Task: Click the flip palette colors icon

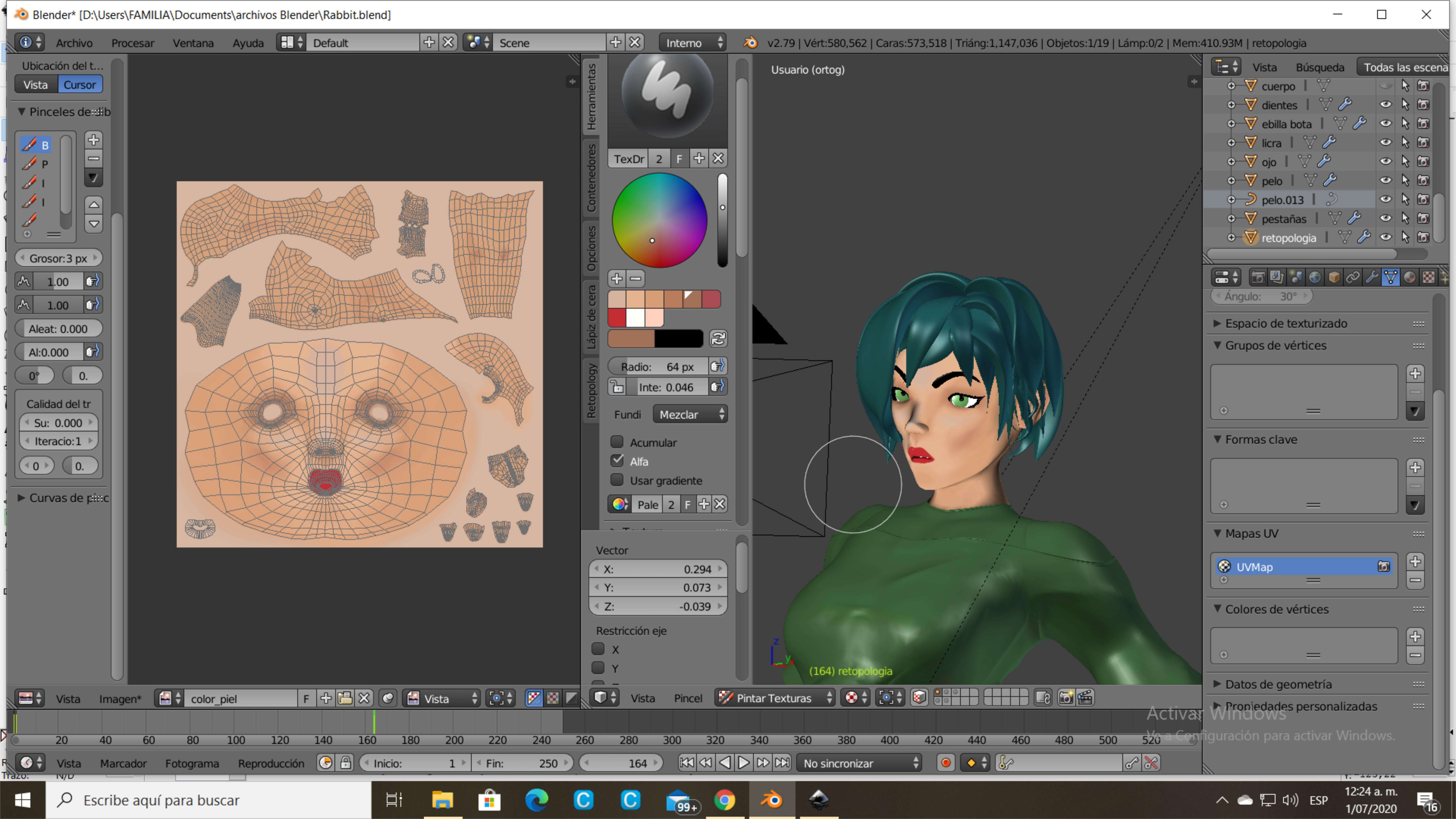Action: (x=718, y=339)
